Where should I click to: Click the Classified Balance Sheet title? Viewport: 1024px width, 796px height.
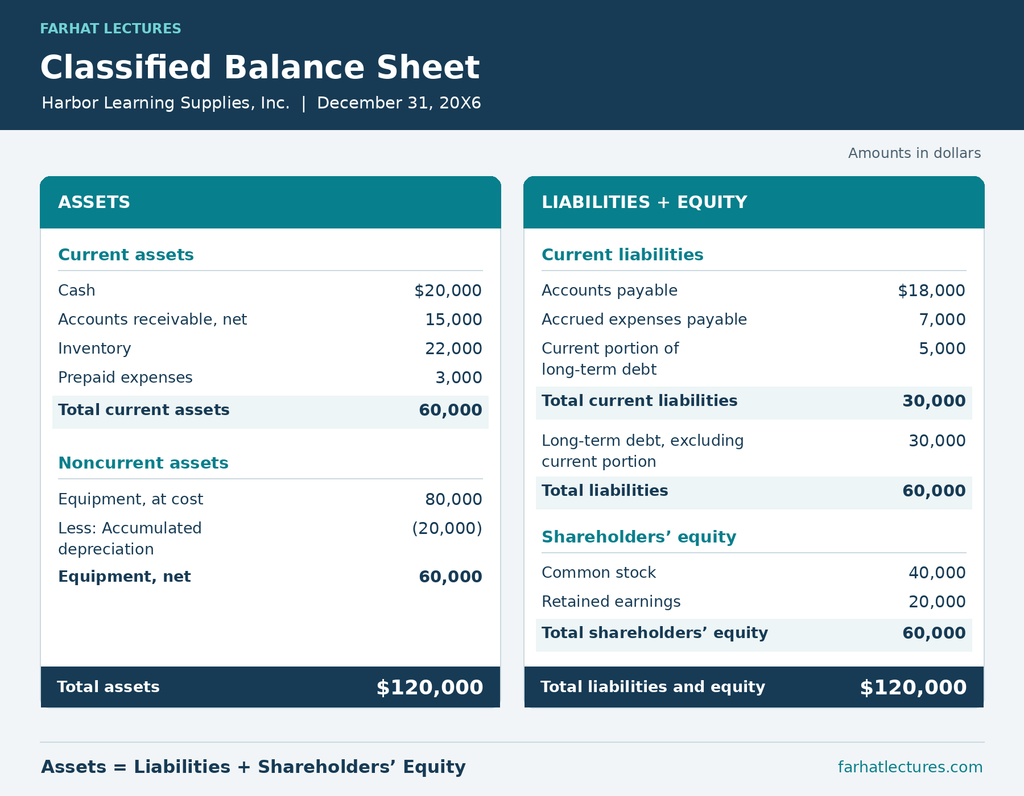point(260,67)
